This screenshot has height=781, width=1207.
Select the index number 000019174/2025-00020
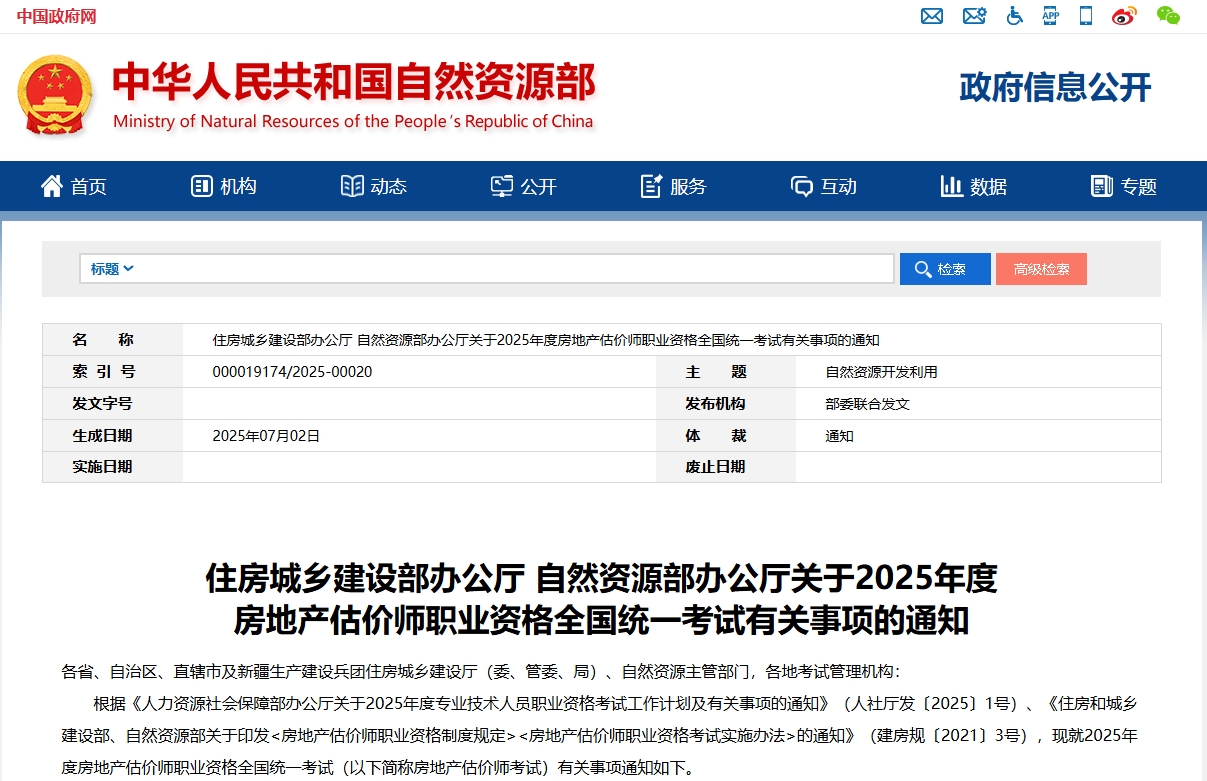292,372
